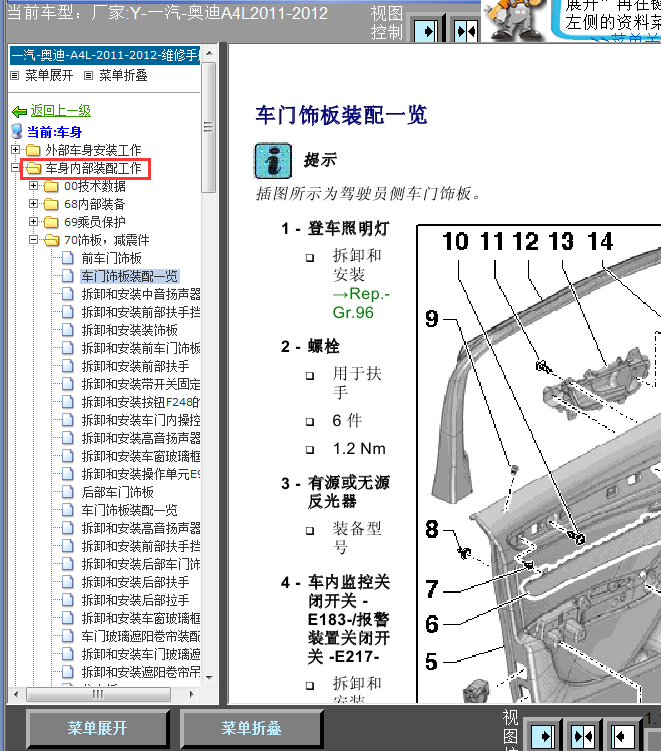Open 拆卸和安装前车门饰板 item

point(141,348)
